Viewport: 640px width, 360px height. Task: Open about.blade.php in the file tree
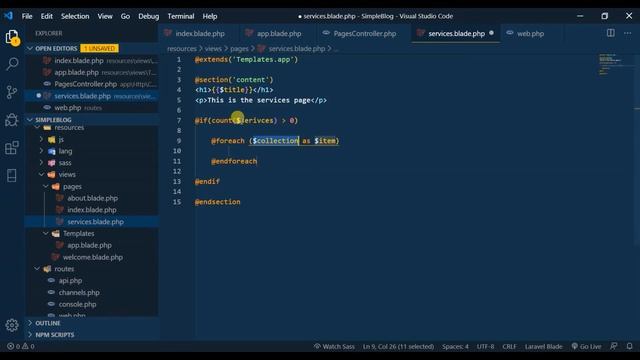(92, 198)
